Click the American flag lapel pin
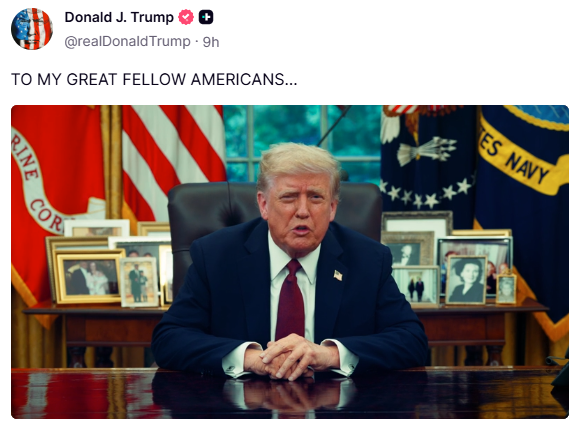The width and height of the screenshot is (581, 433). (x=338, y=275)
